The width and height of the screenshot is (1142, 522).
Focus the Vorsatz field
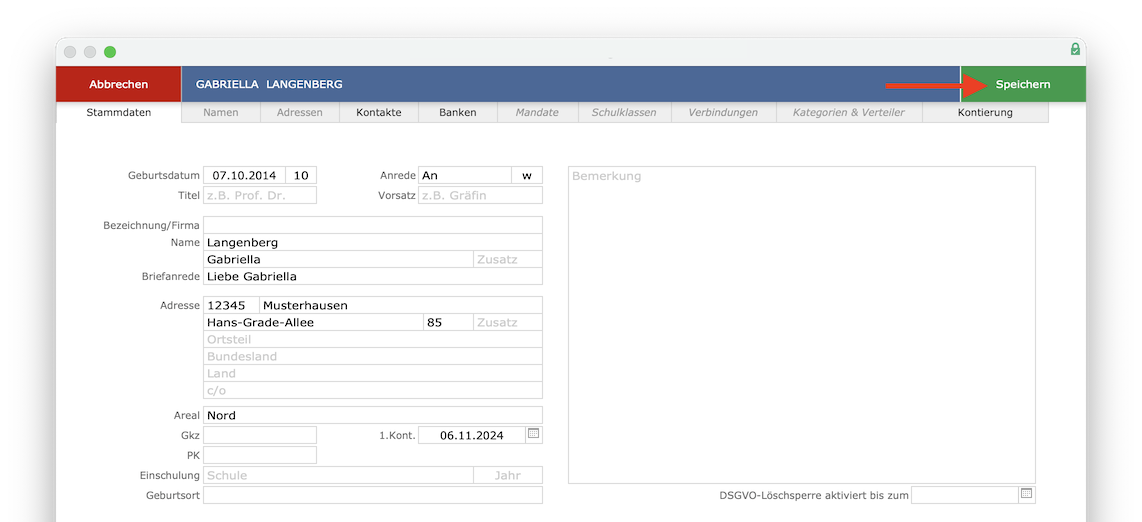click(x=481, y=195)
